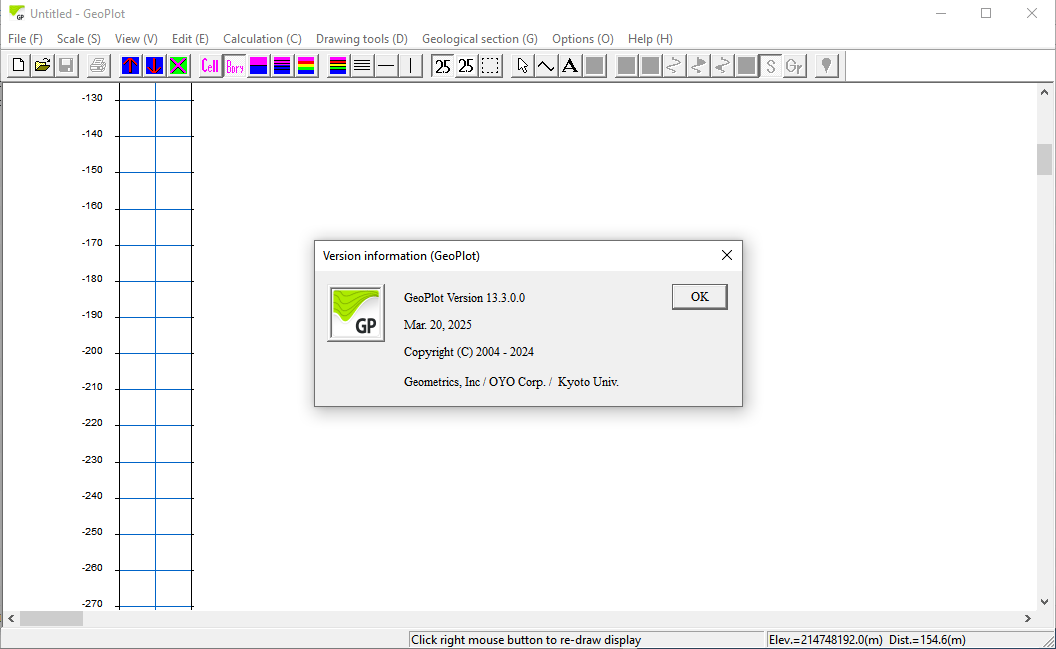This screenshot has height=649, width=1056.
Task: Click the map pin marker icon
Action: [x=826, y=66]
